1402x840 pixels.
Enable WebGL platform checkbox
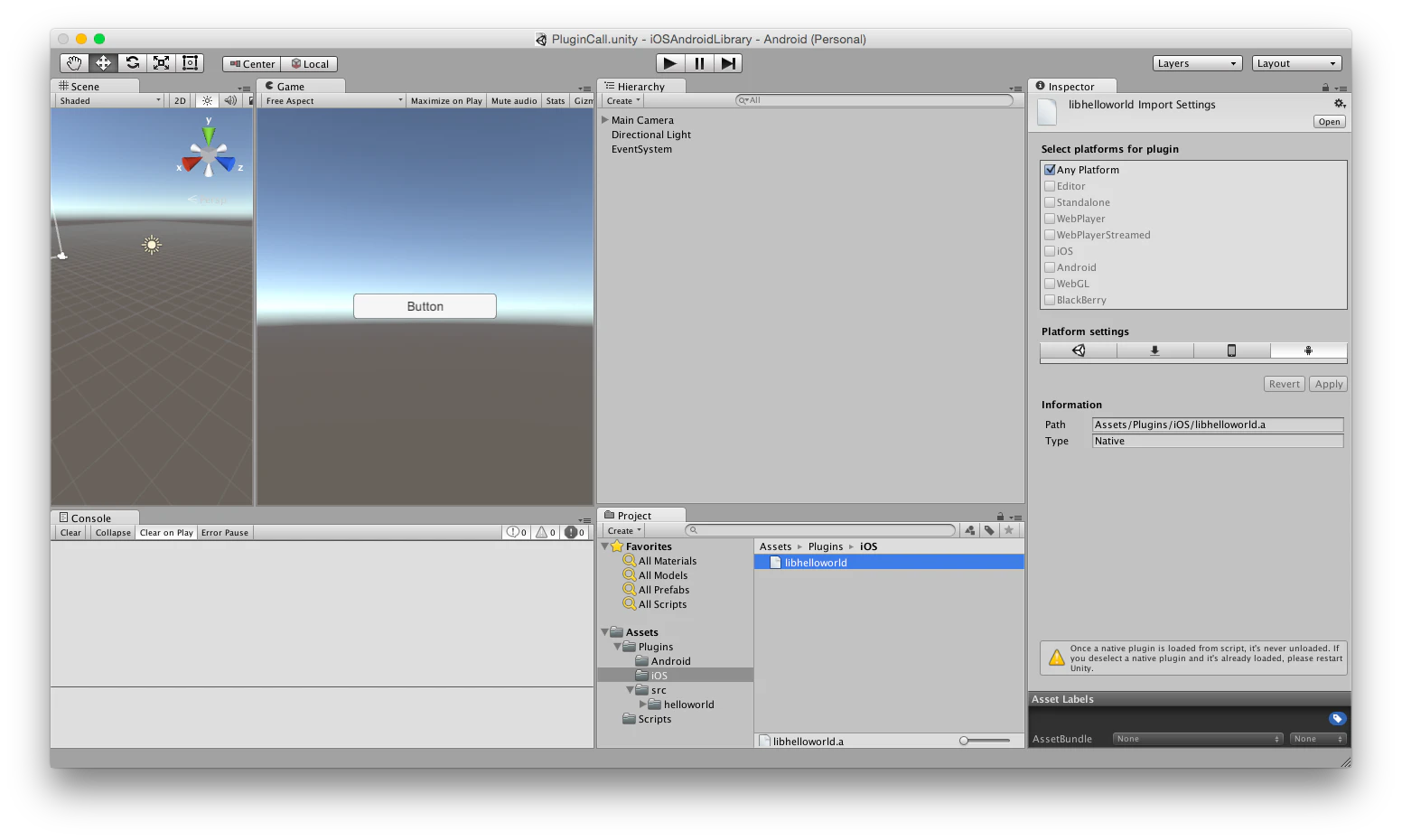1050,284
